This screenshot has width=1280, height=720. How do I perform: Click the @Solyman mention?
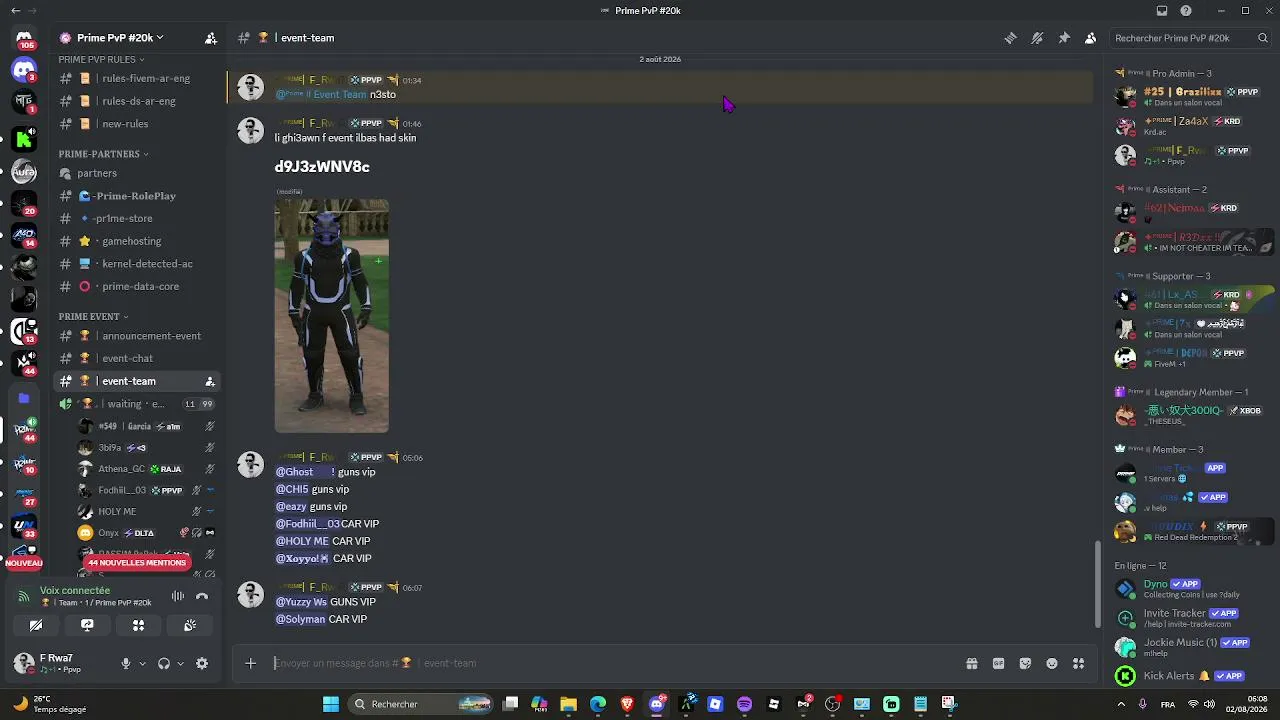300,619
